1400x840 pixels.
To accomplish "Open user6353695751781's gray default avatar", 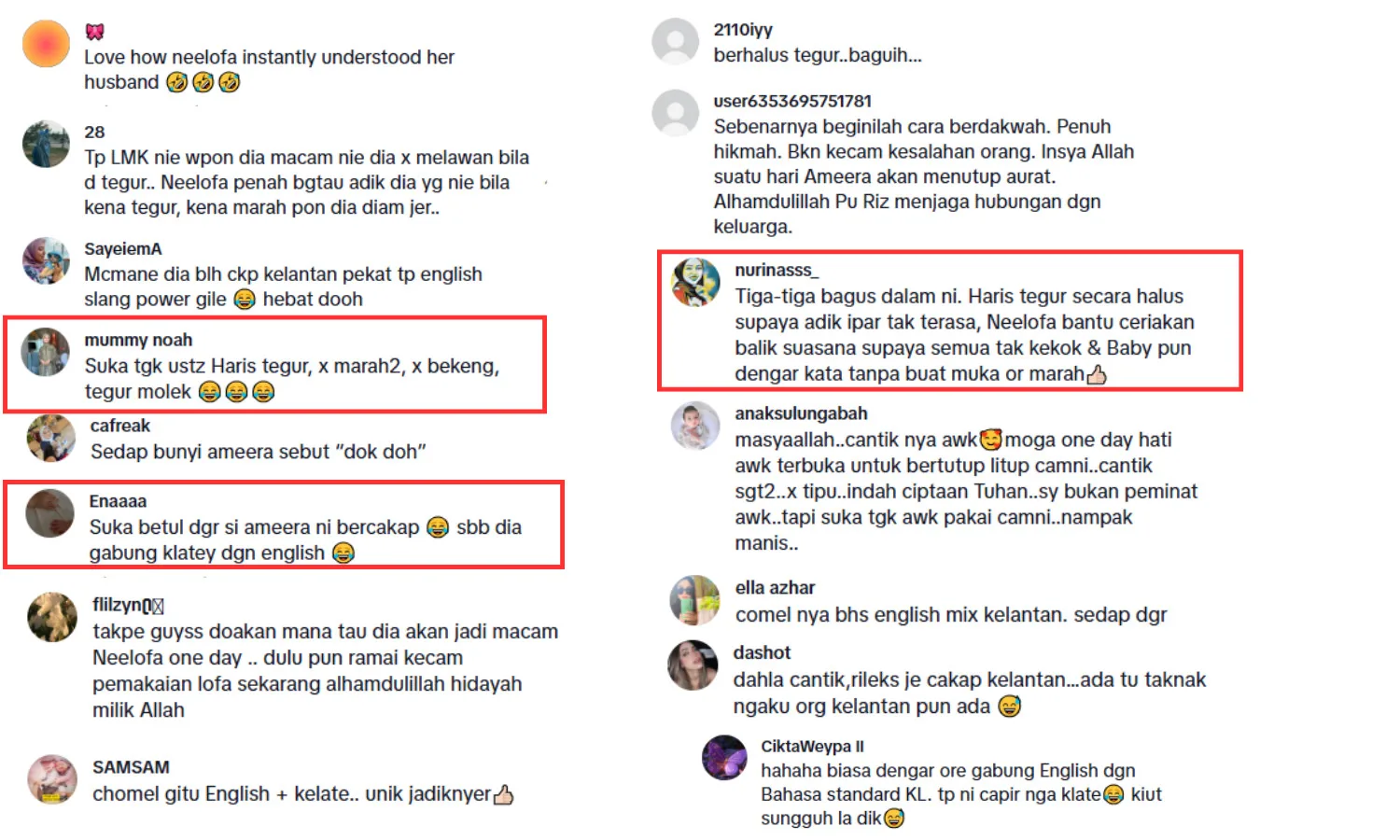I will (x=676, y=113).
